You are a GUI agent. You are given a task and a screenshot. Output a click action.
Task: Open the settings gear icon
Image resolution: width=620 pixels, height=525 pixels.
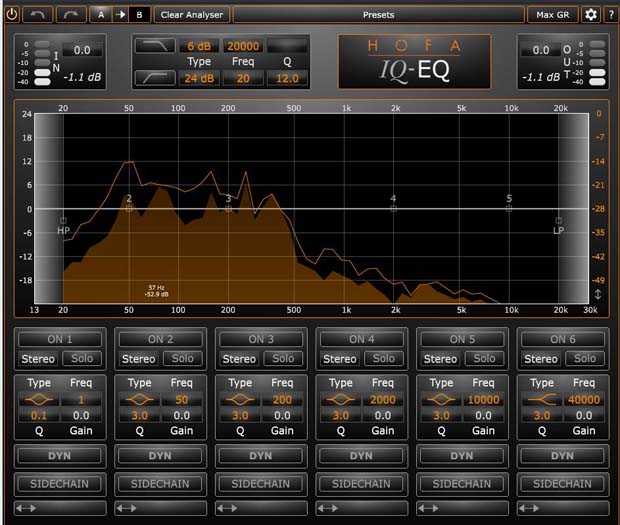click(x=591, y=15)
